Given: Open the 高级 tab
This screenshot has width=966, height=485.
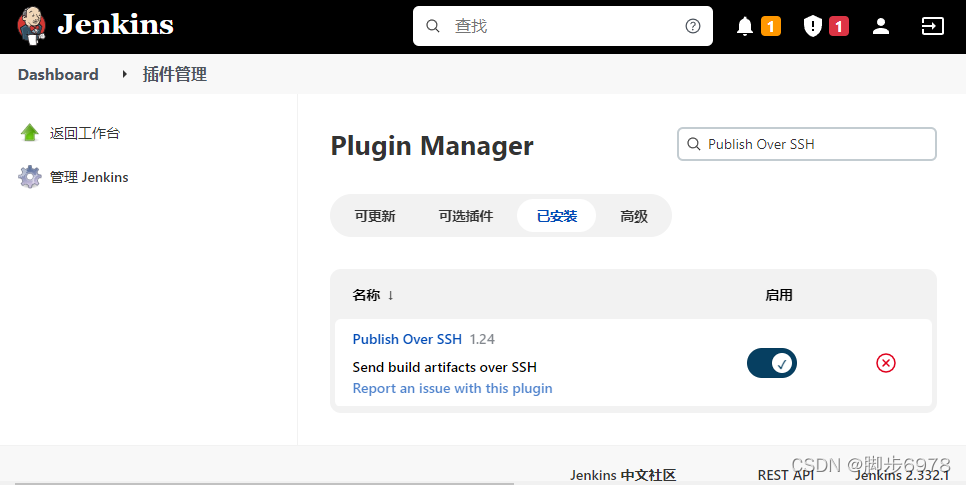Looking at the screenshot, I should point(634,216).
